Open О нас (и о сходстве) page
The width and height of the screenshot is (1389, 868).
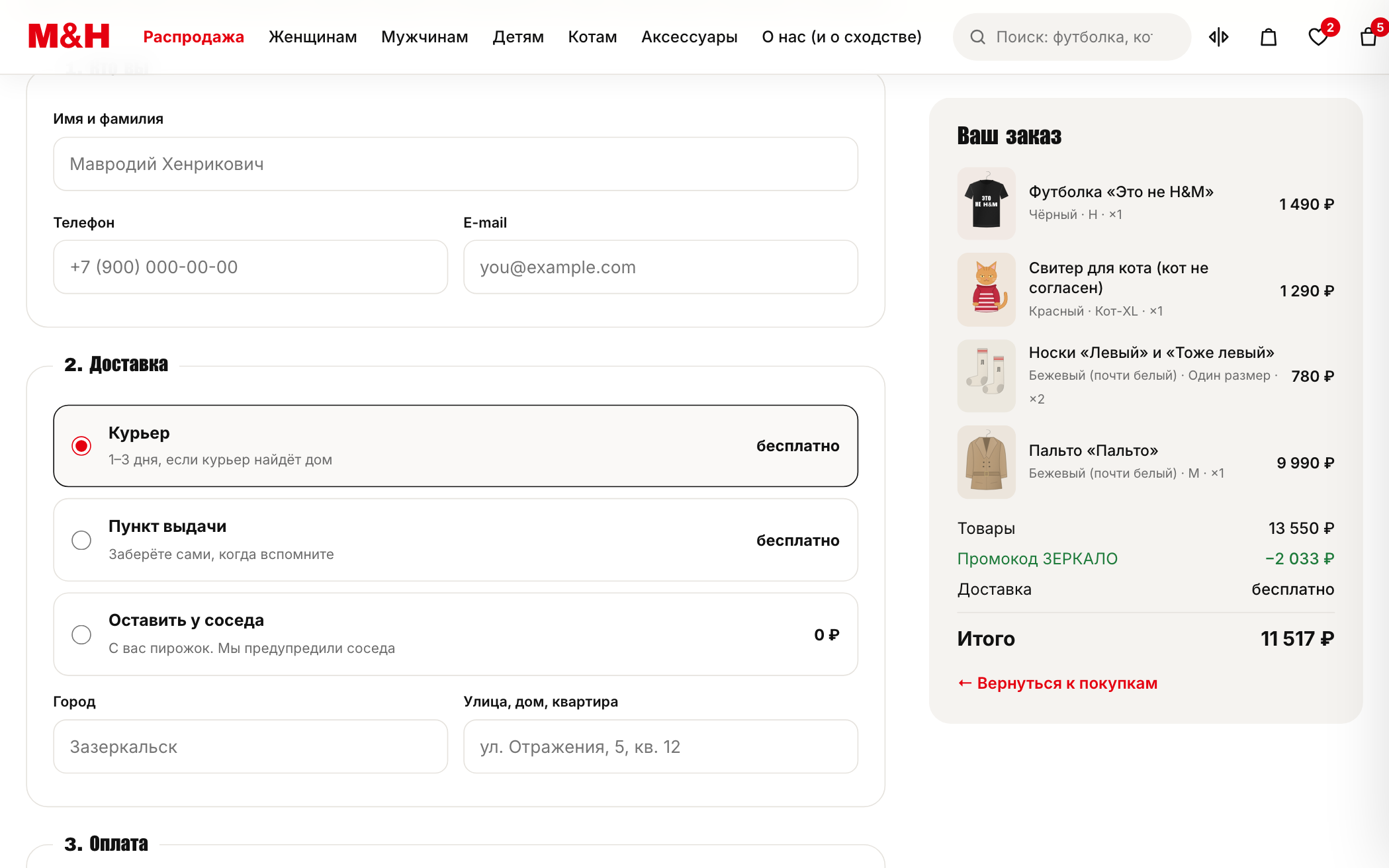pos(842,37)
